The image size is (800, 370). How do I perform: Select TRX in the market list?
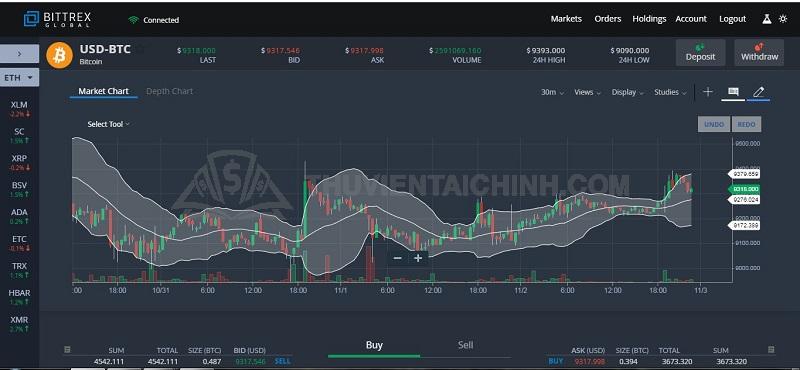pyautogui.click(x=19, y=270)
